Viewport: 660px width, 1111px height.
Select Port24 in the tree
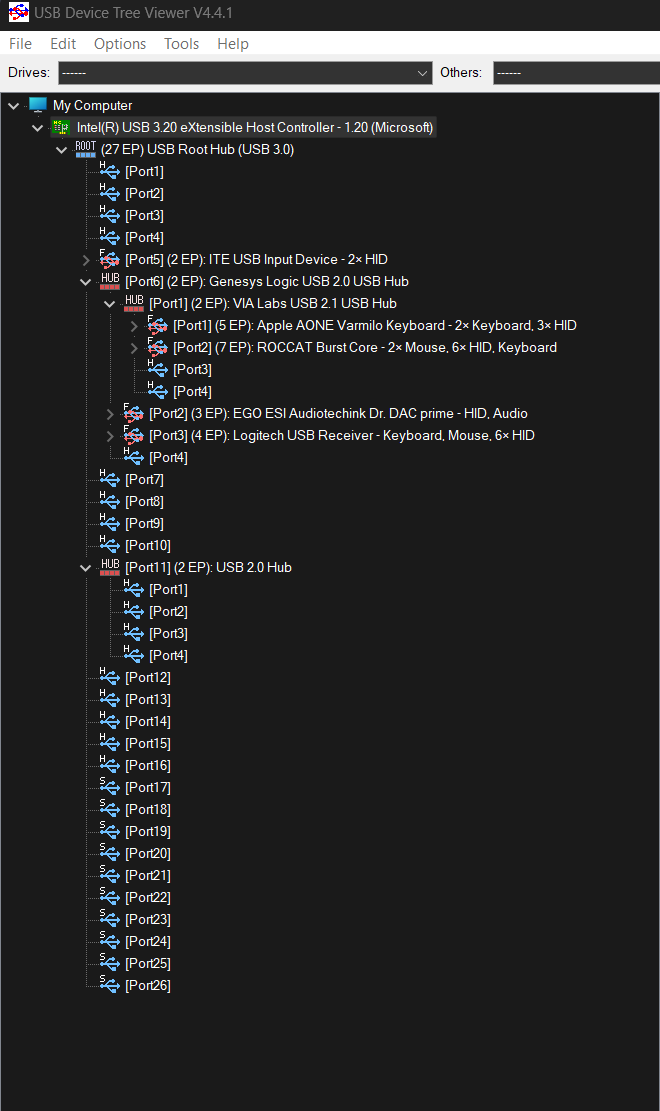[x=148, y=941]
